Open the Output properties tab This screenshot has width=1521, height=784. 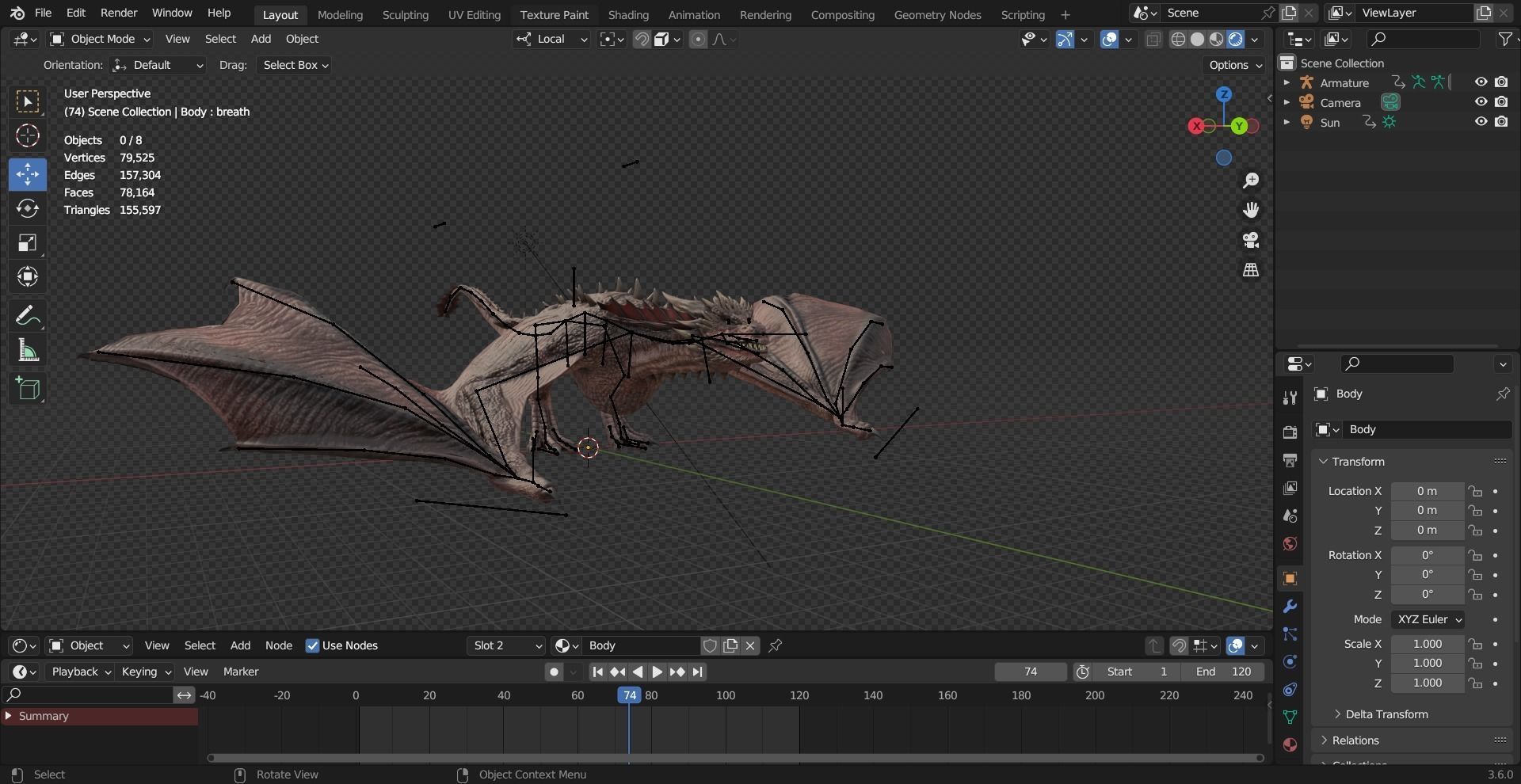(1290, 460)
